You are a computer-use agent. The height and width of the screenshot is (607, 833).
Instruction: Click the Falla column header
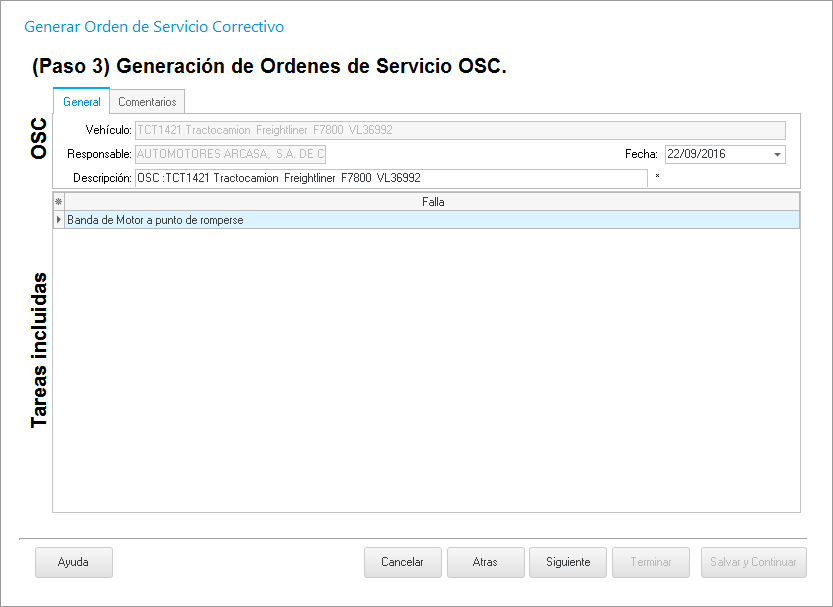[432, 202]
